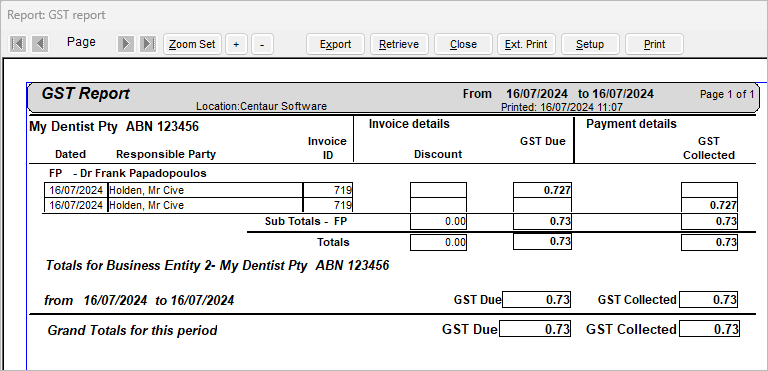The width and height of the screenshot is (768, 371).
Task: Close the GST report window
Action: click(x=463, y=44)
